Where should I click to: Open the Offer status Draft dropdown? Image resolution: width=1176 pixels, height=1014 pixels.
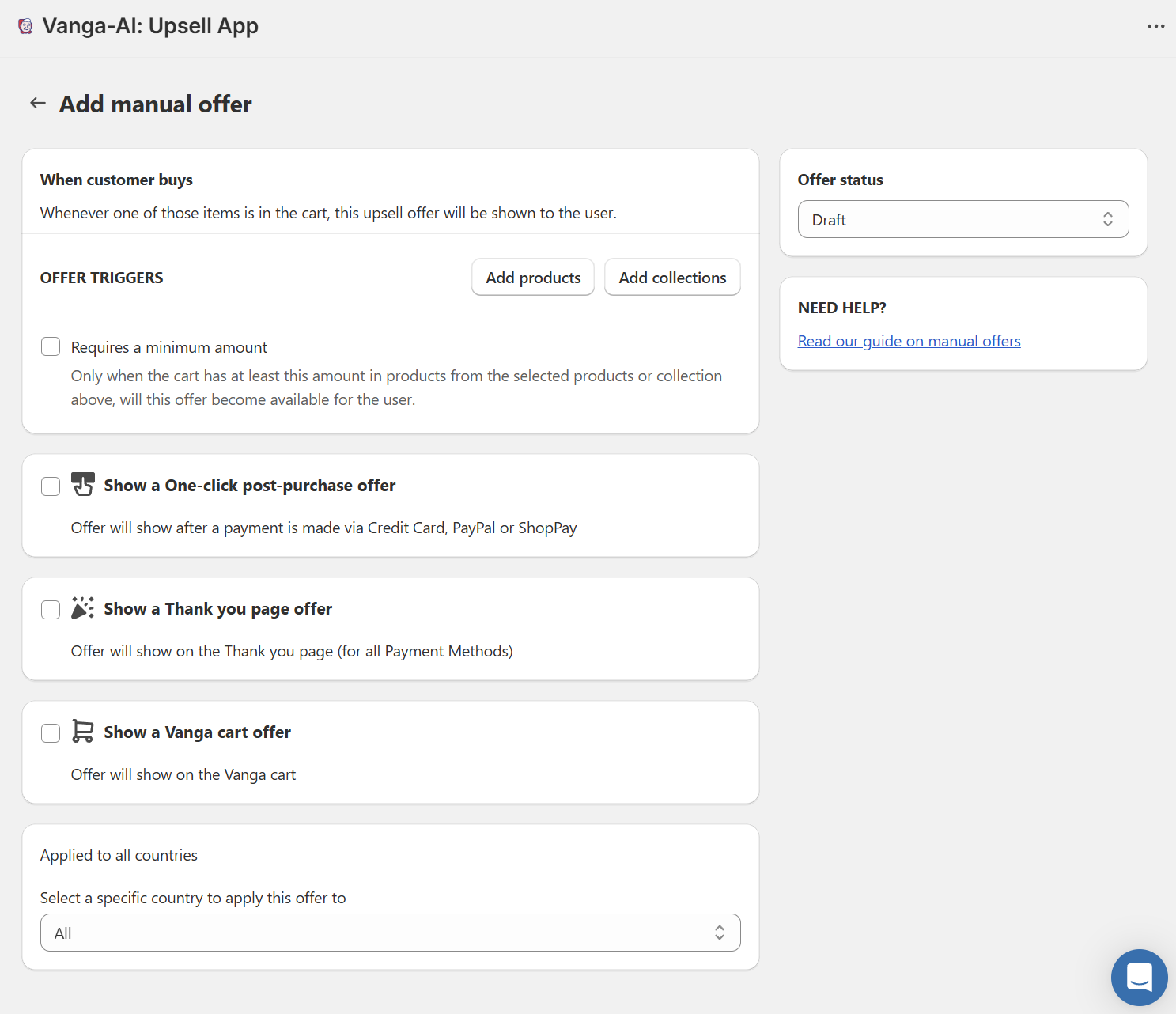962,220
